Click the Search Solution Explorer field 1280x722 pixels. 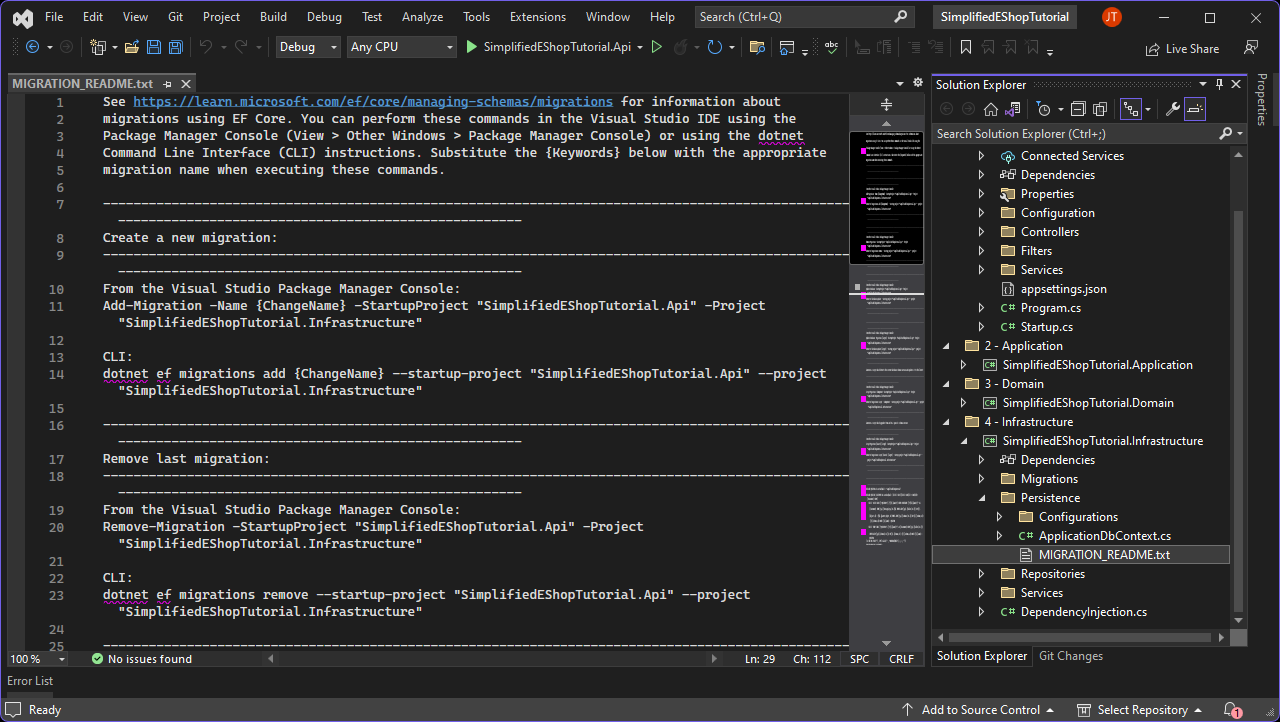tap(1075, 133)
